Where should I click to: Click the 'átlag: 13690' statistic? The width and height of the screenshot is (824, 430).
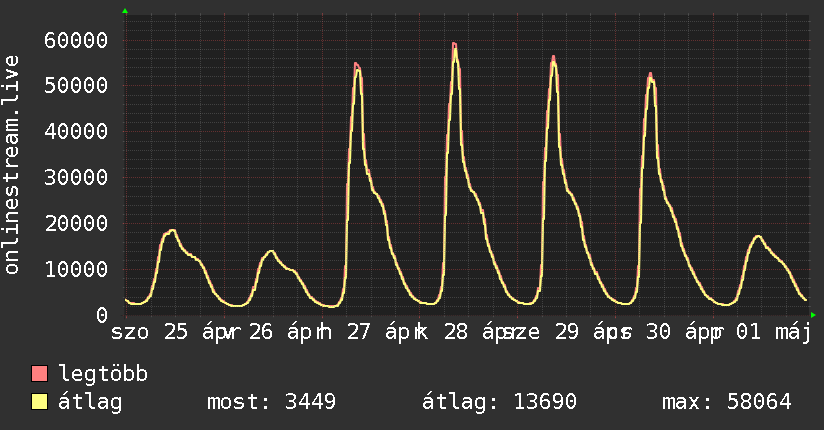(x=499, y=402)
